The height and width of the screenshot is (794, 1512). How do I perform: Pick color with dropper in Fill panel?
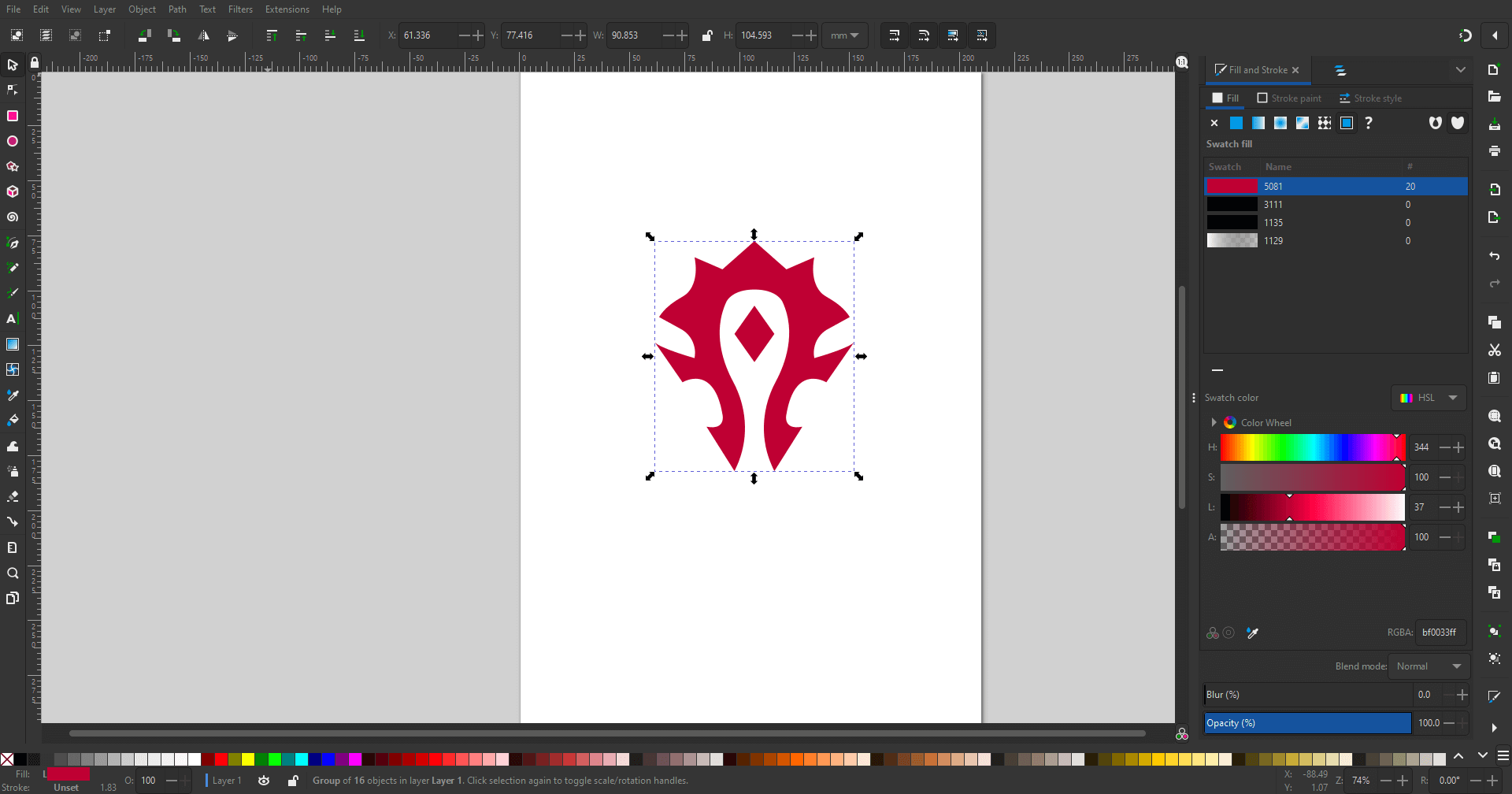tap(1253, 633)
